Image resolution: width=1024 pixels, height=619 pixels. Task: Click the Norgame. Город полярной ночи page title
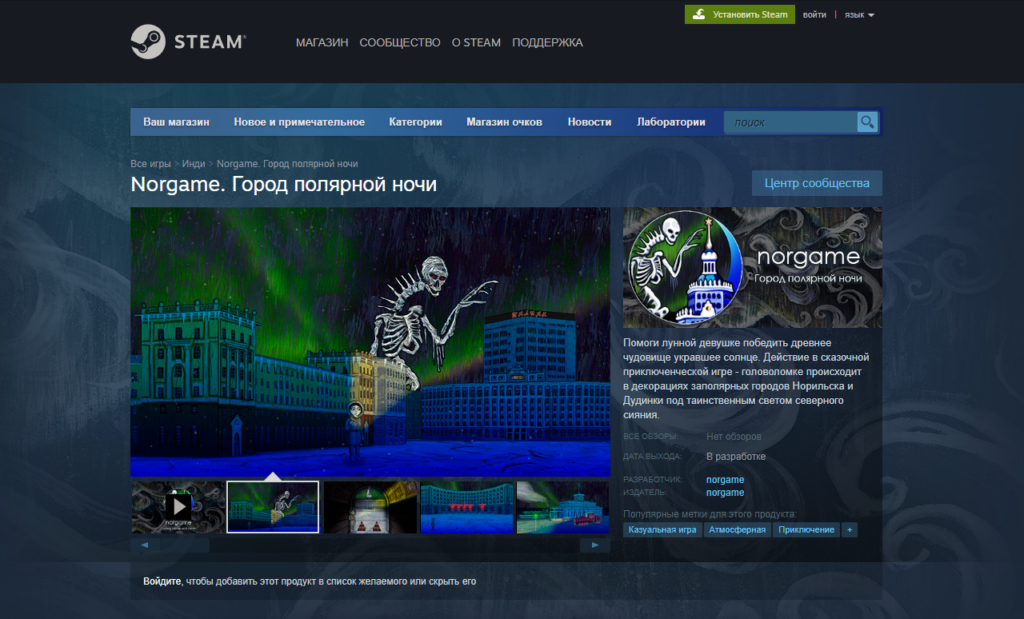[283, 184]
